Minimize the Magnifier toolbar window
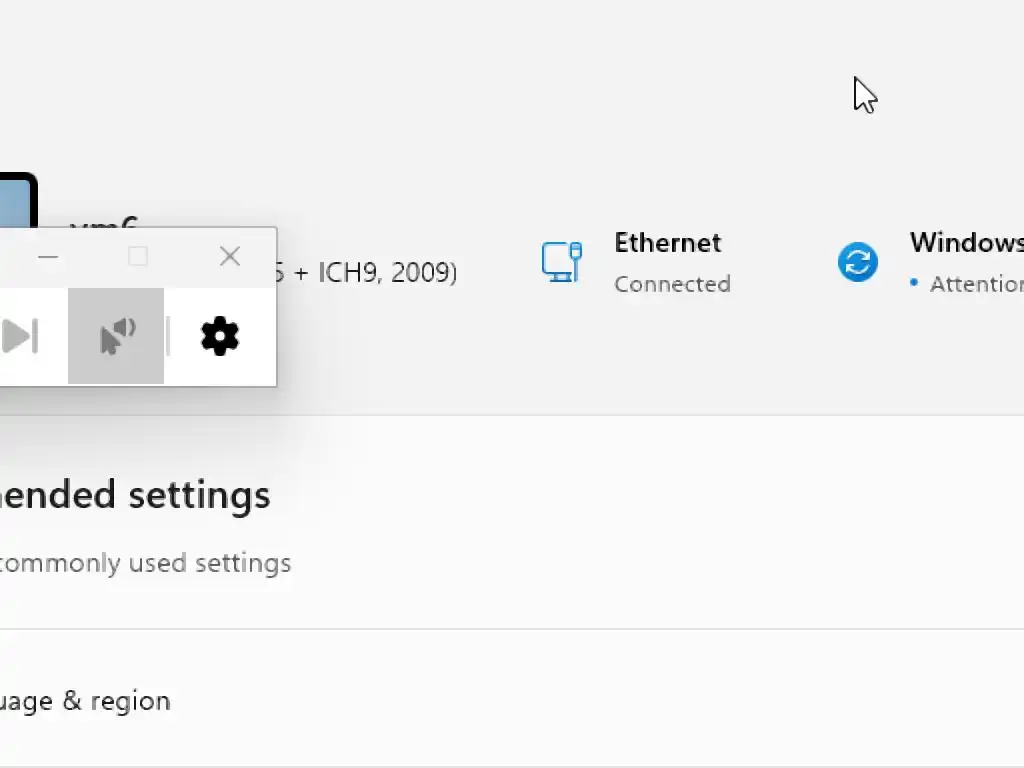The width and height of the screenshot is (1024, 768). click(x=48, y=257)
